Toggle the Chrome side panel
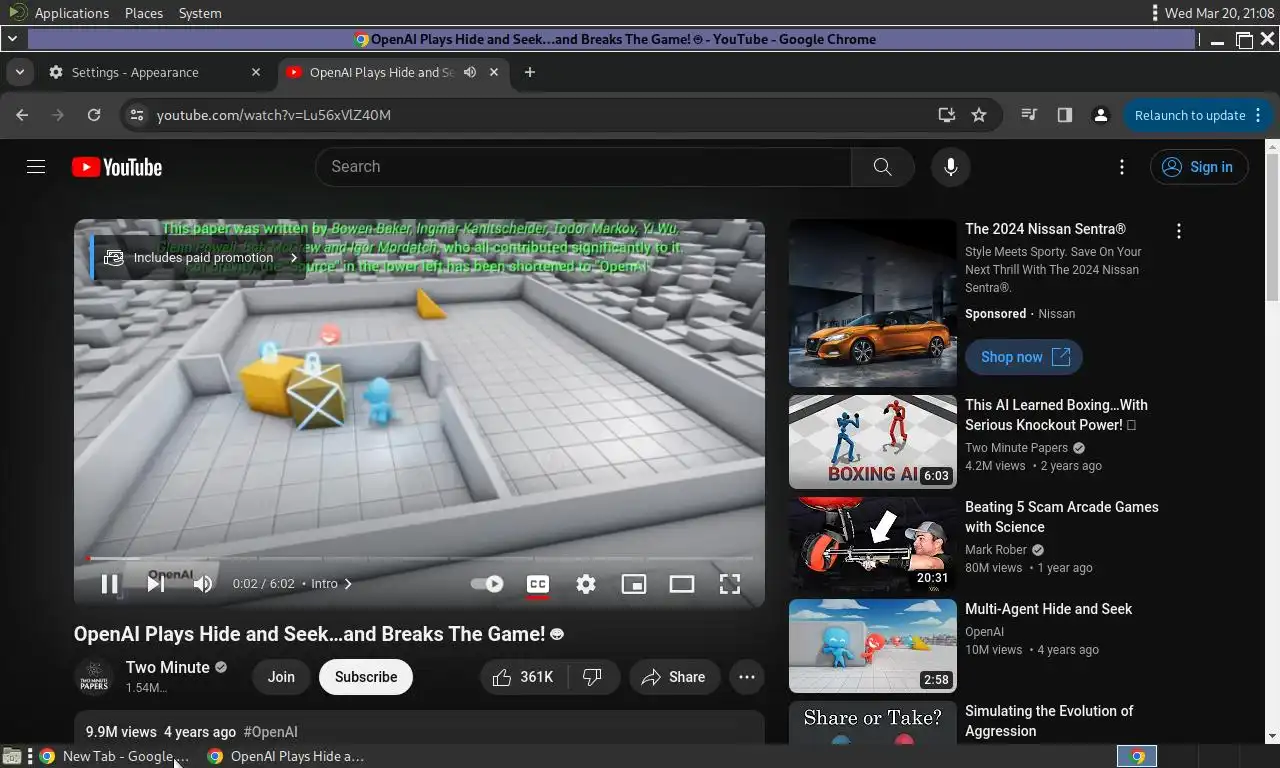1280x768 pixels. 1065,115
